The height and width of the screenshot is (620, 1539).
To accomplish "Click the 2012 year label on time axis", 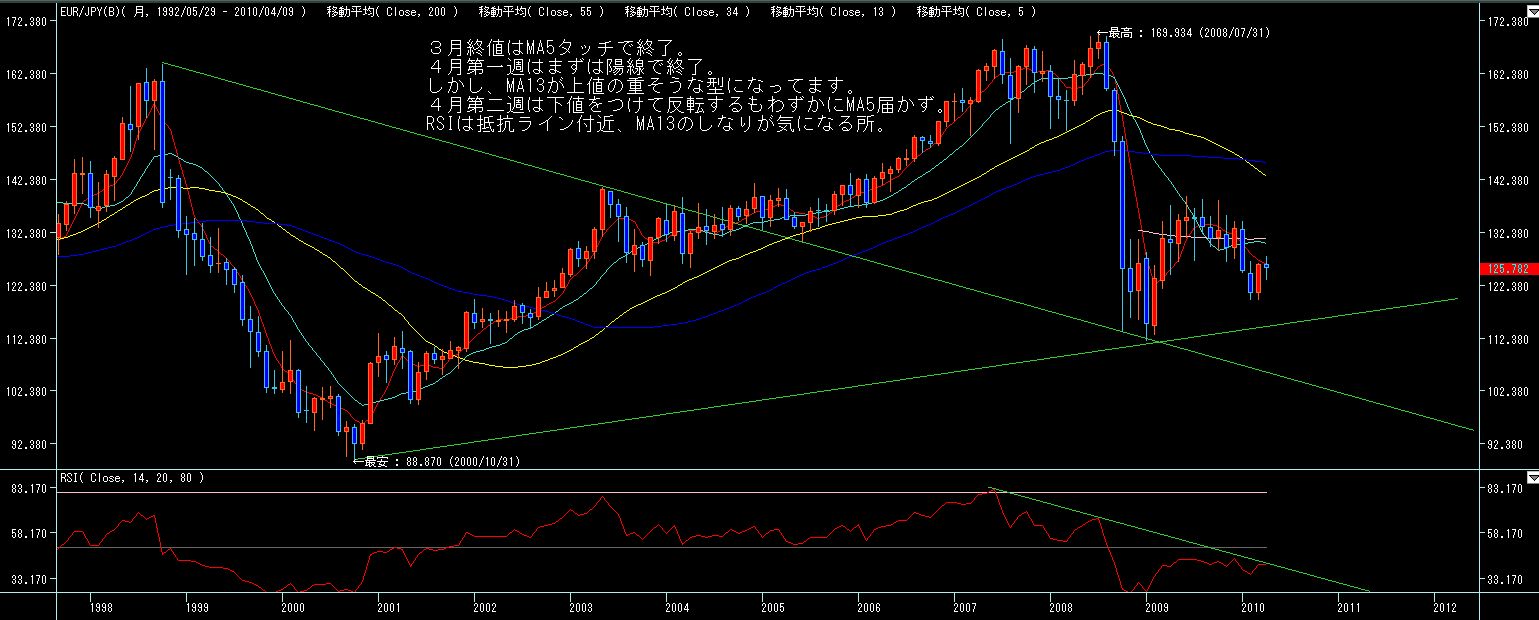I will click(1444, 606).
